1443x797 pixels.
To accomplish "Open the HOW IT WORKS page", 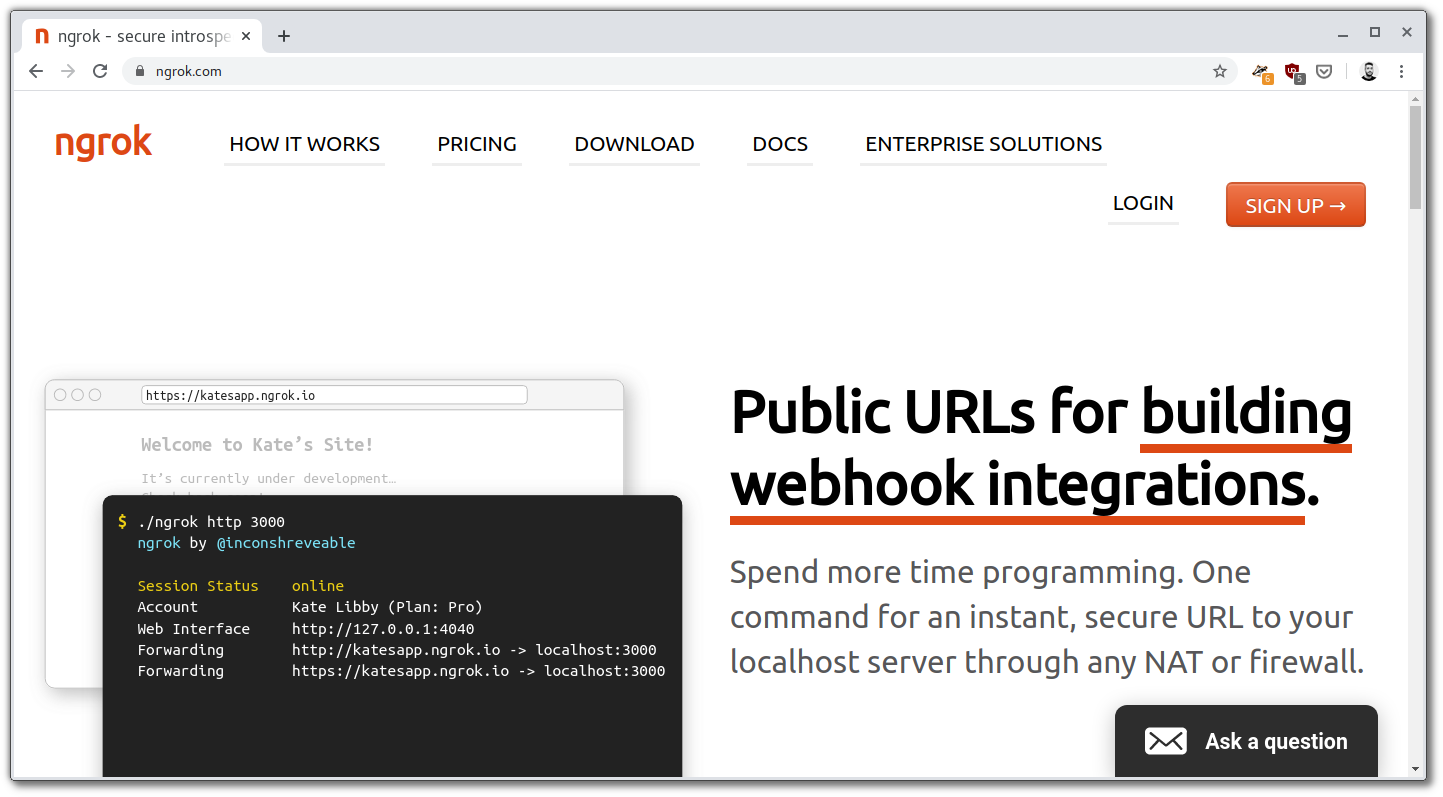I will pyautogui.click(x=305, y=145).
